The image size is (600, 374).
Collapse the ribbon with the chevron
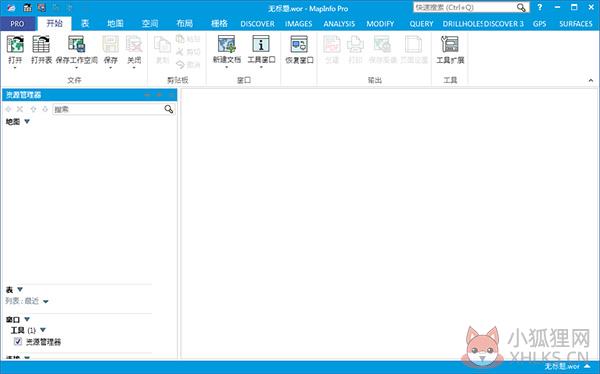click(x=591, y=80)
